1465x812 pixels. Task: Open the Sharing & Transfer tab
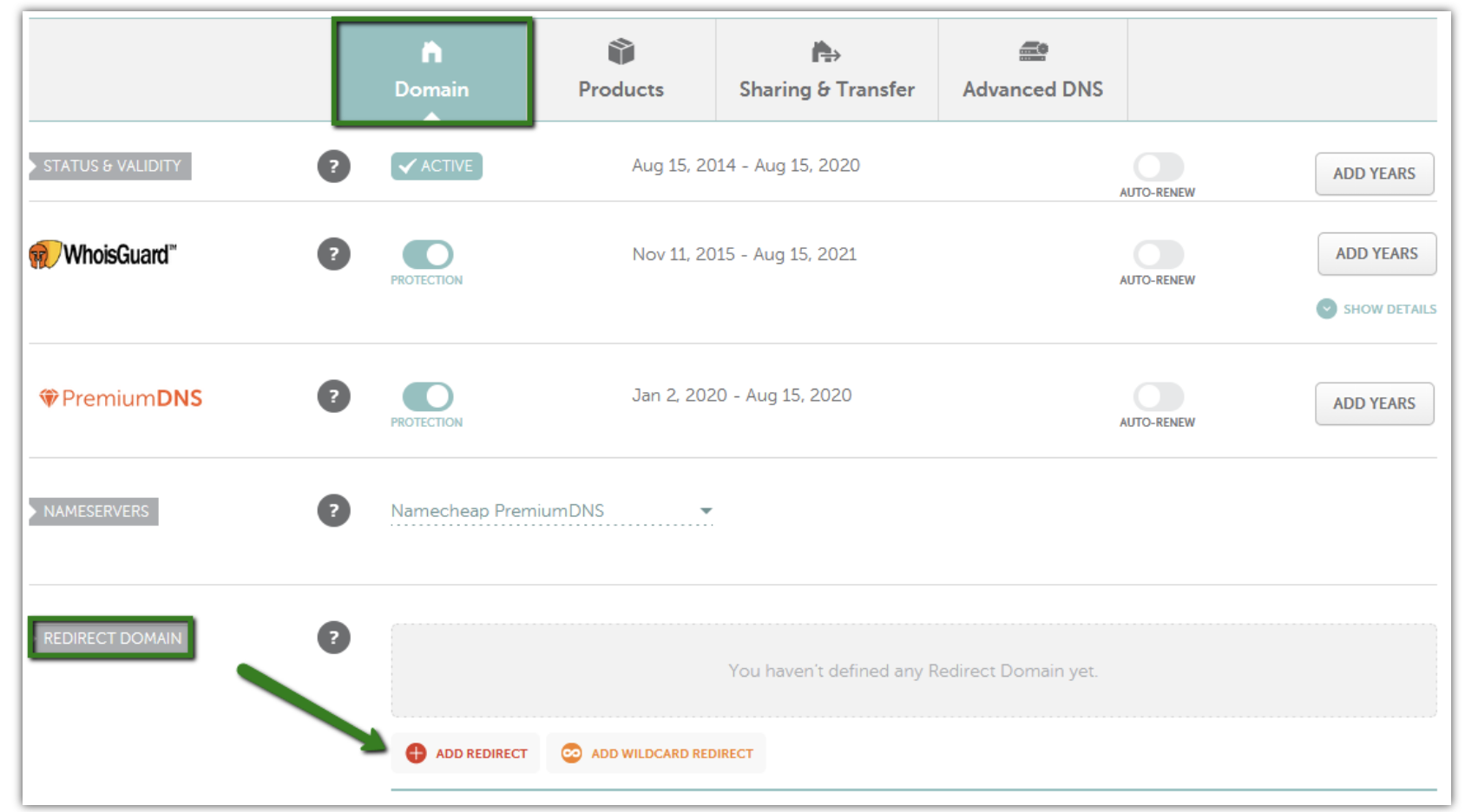point(827,70)
